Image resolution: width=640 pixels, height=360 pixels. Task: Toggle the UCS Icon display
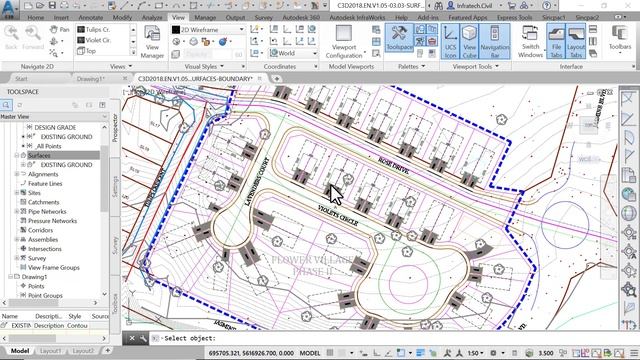450,41
